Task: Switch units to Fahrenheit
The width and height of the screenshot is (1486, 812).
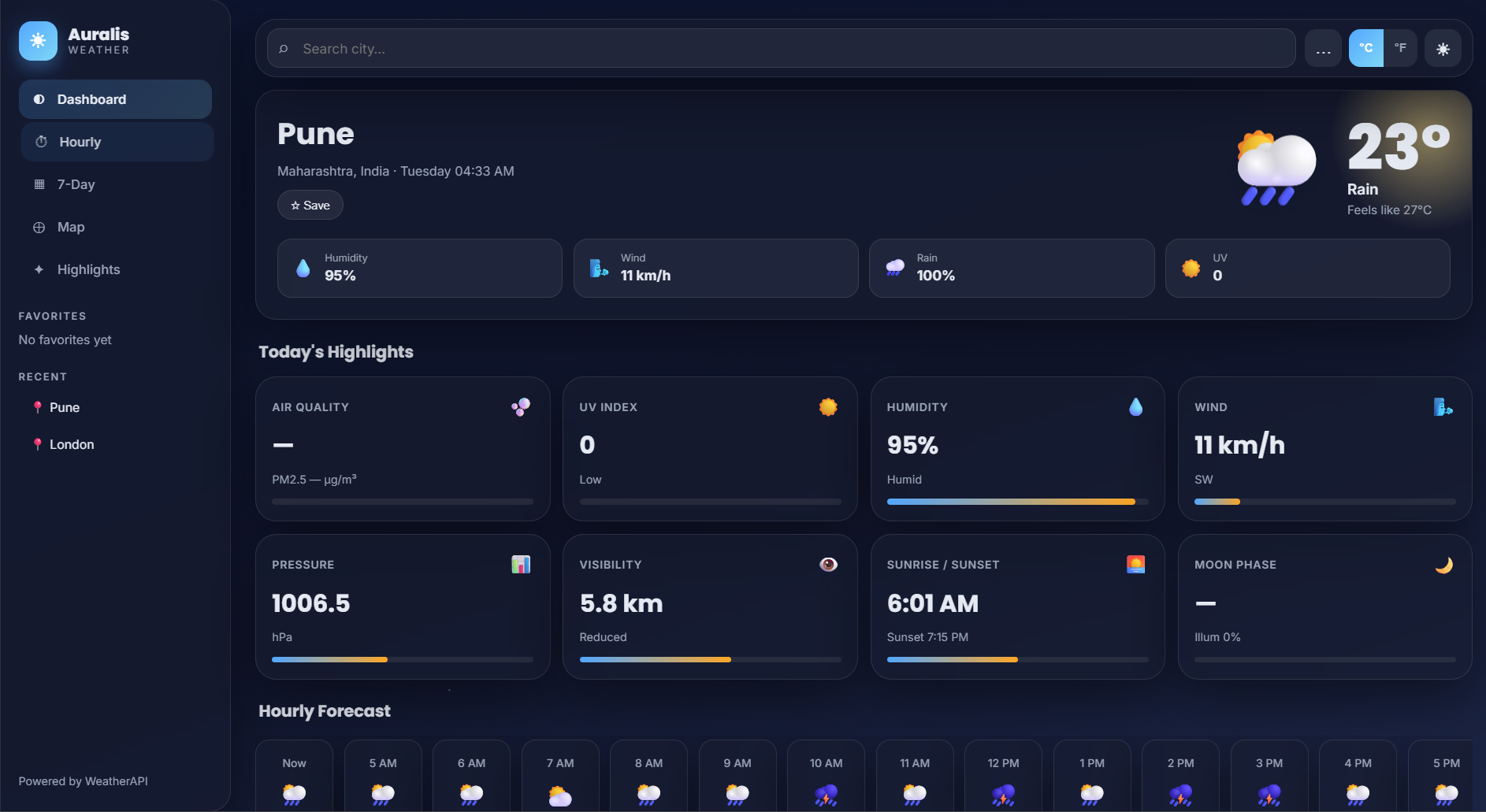Action: pos(1400,48)
